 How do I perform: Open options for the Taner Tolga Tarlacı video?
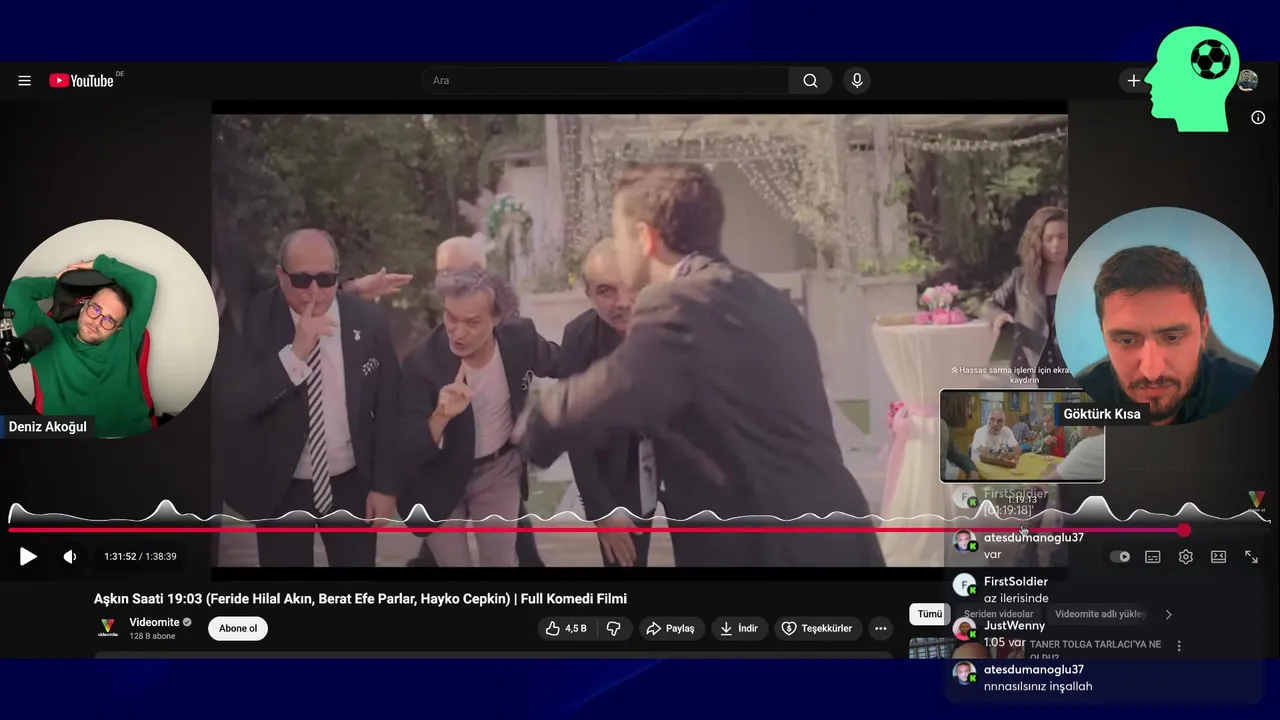click(x=1179, y=646)
